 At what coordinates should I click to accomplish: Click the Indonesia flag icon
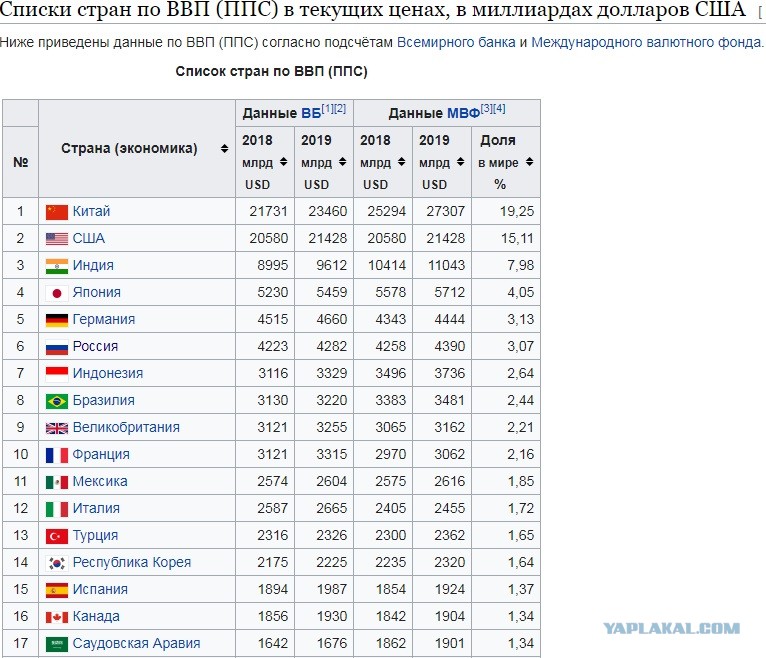click(x=57, y=374)
